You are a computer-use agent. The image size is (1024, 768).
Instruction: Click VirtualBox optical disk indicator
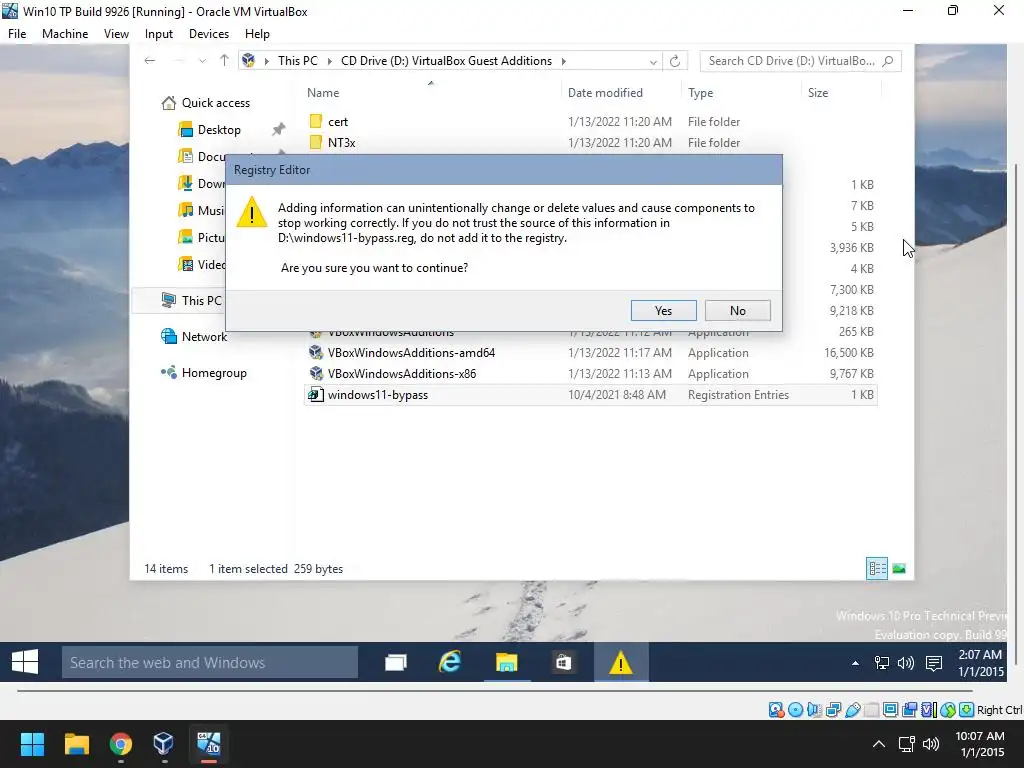click(x=795, y=710)
